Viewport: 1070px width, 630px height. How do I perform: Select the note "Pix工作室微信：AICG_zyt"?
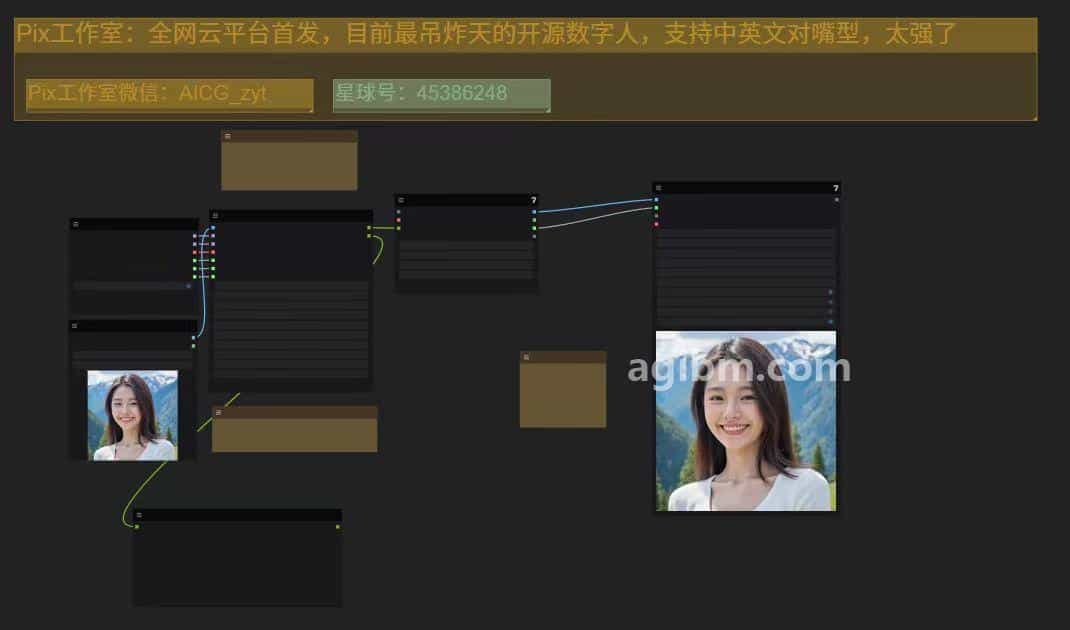click(169, 94)
